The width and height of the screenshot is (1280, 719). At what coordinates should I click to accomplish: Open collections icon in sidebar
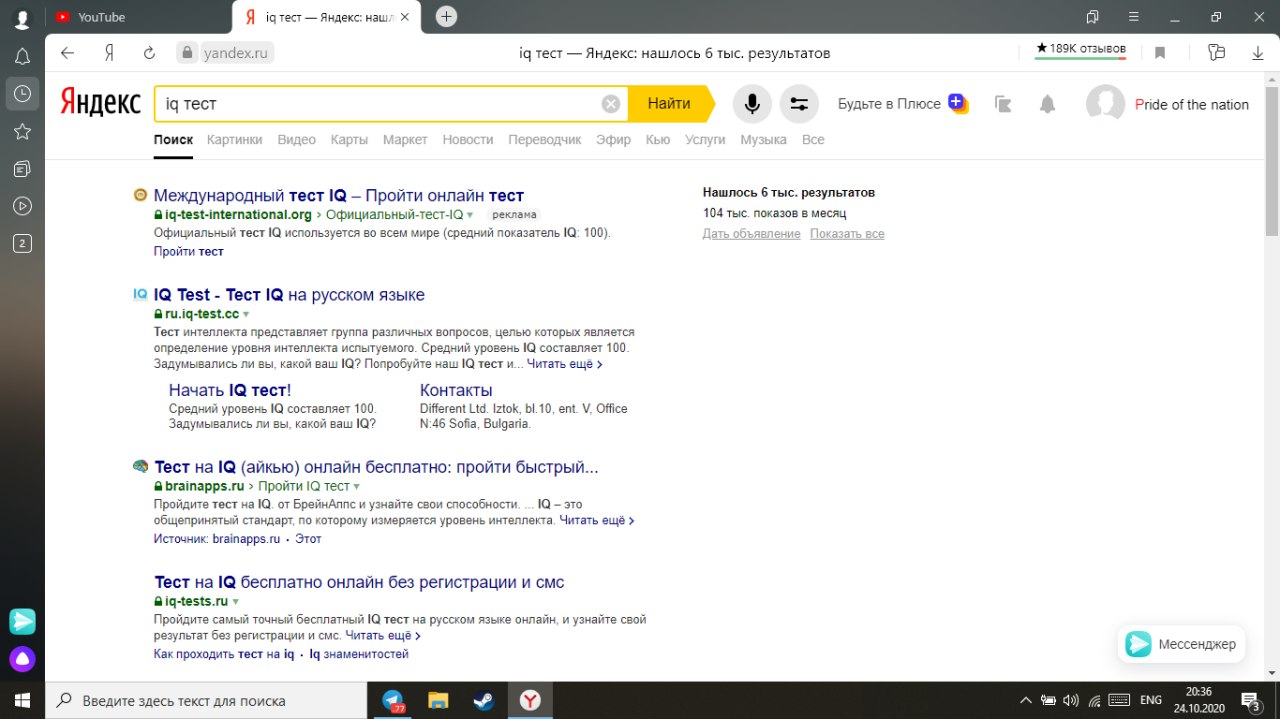[22, 168]
